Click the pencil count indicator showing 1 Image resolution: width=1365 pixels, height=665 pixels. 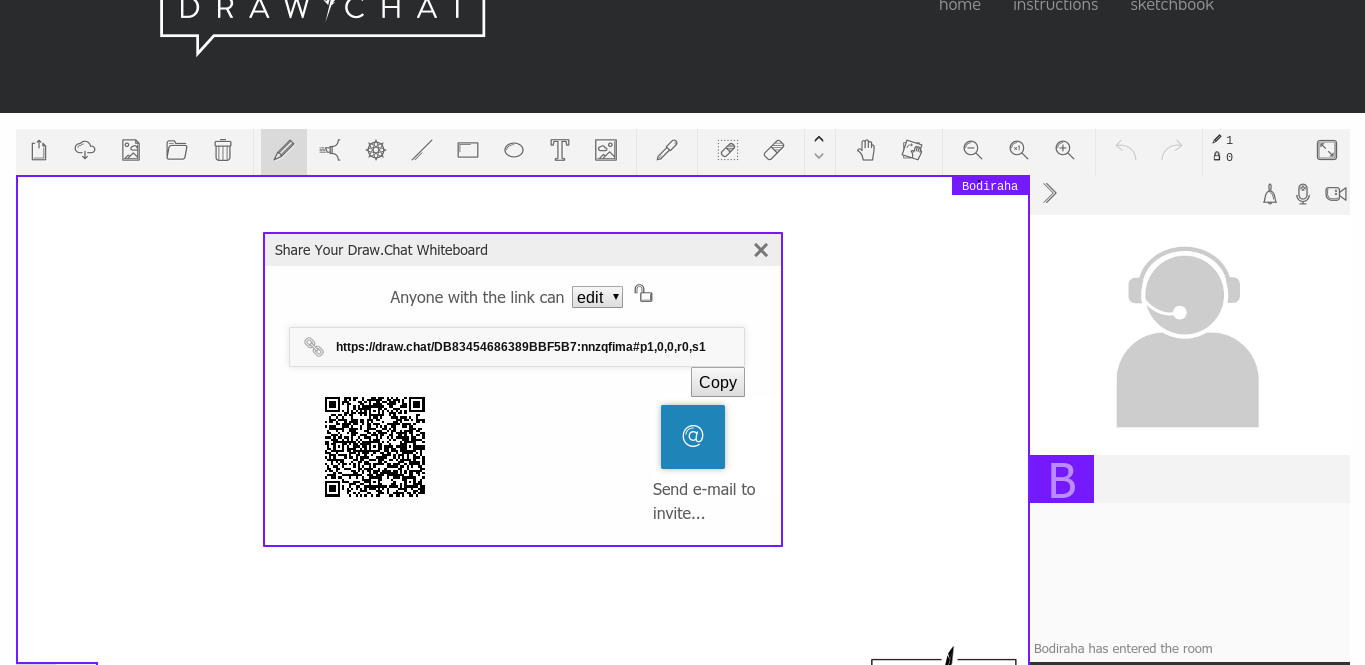[x=1222, y=140]
